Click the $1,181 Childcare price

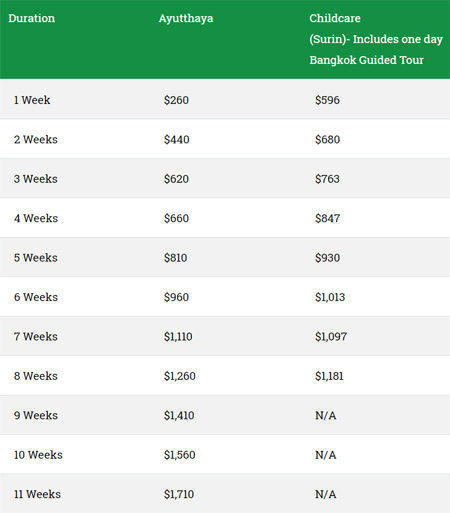(329, 376)
